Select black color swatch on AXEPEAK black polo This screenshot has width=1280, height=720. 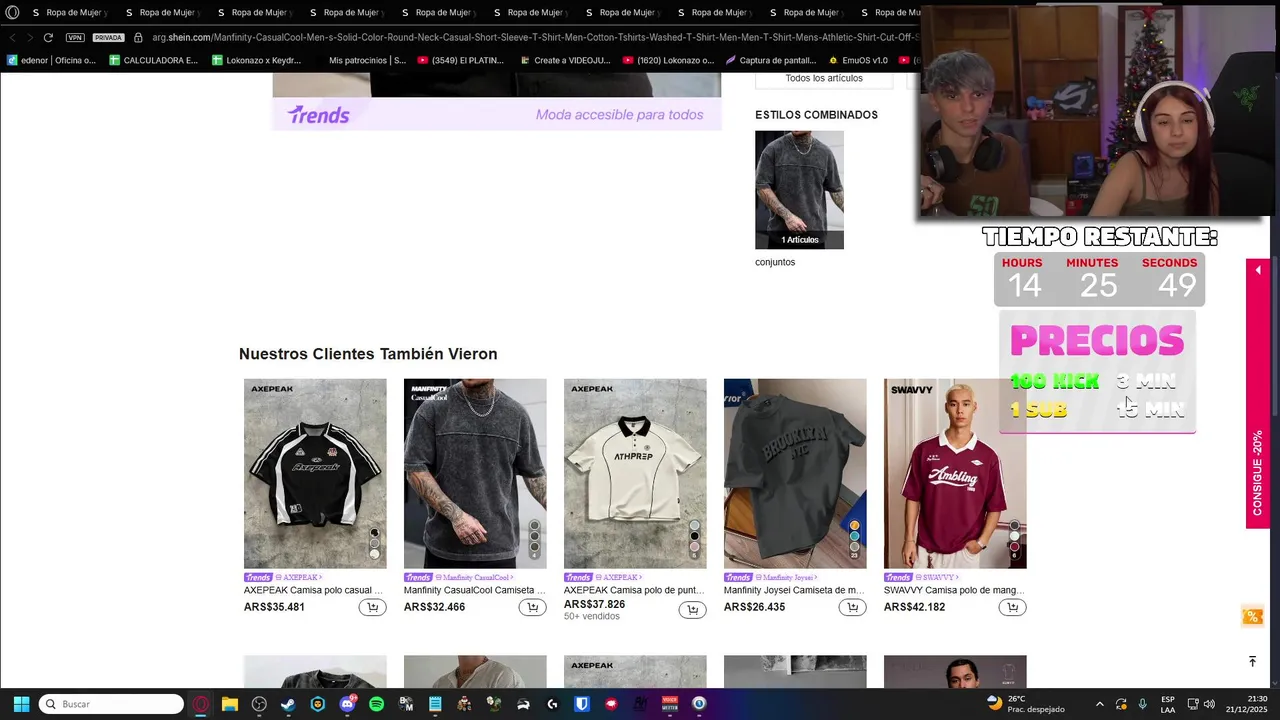[375, 534]
